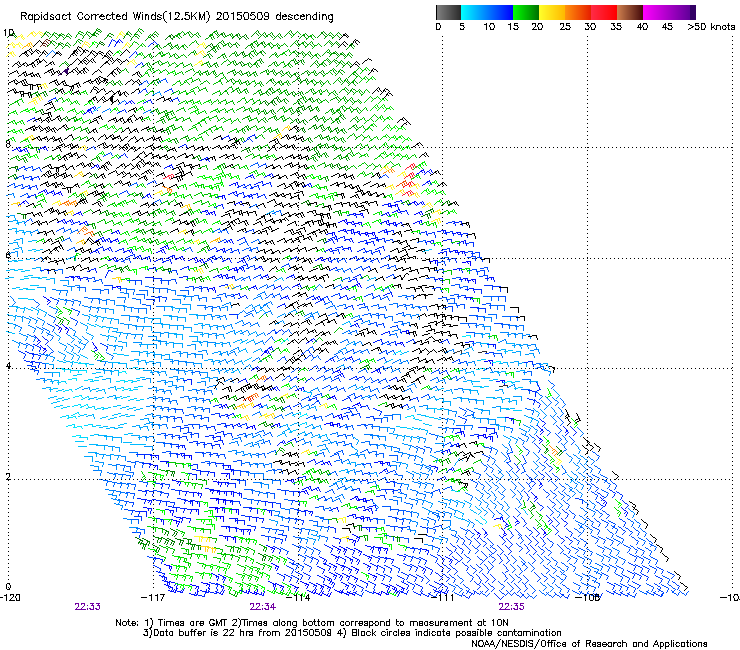Click the '-120' longitude axis label
Screen dimensions: 740x650
click(10, 598)
